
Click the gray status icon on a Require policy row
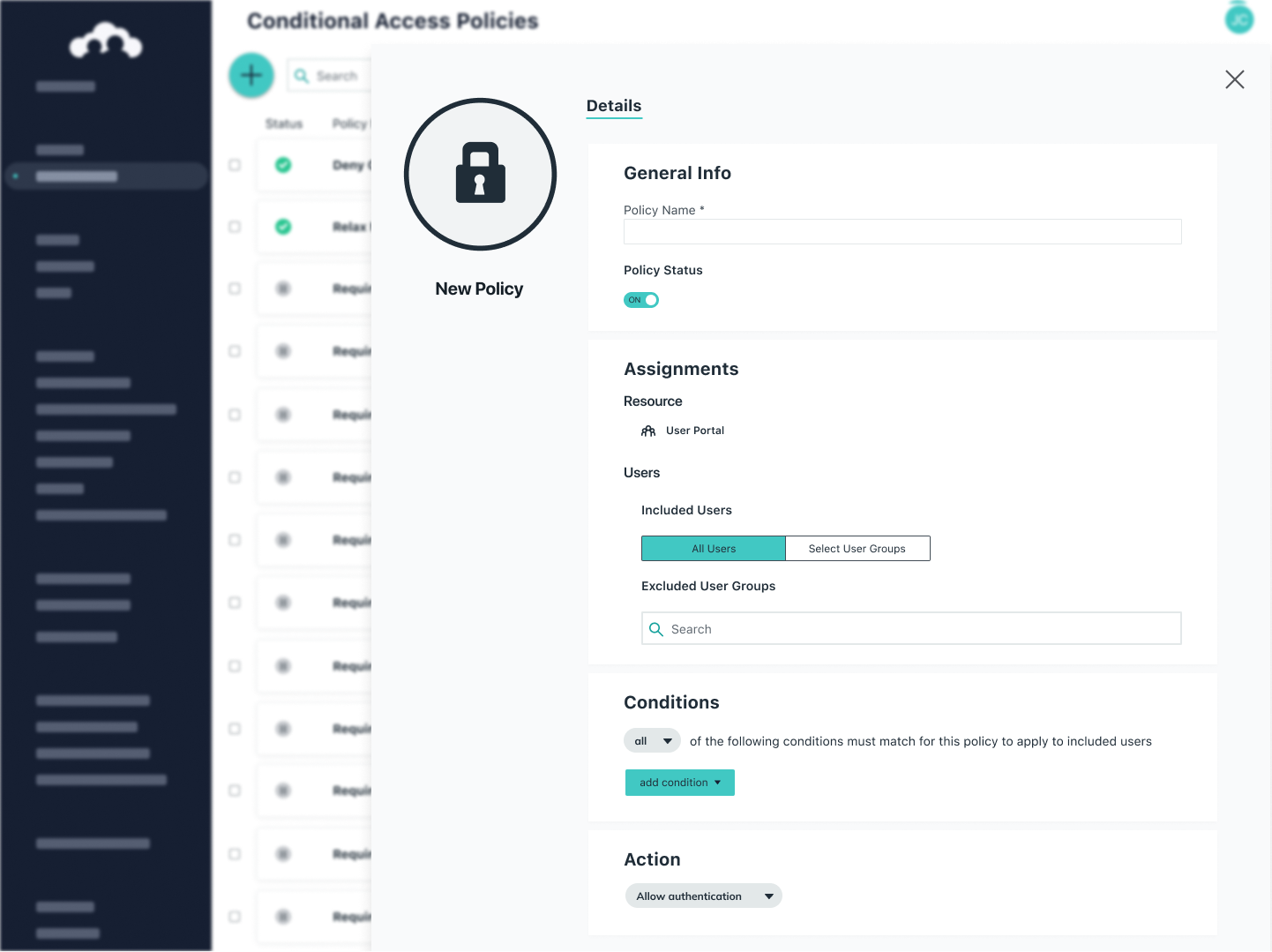[x=282, y=289]
